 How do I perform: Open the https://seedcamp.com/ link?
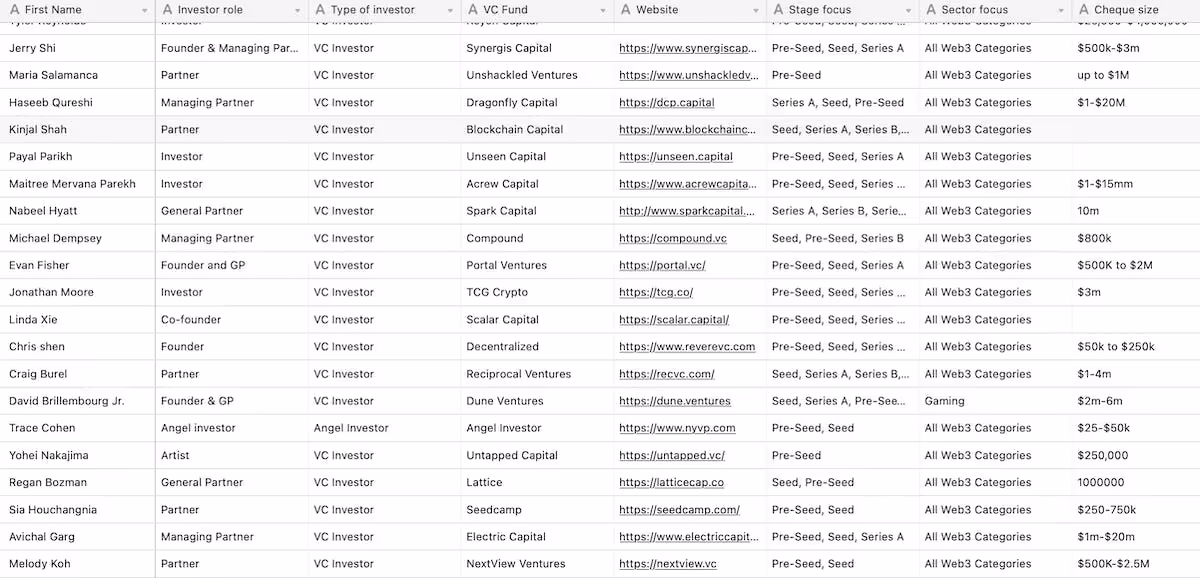point(679,510)
